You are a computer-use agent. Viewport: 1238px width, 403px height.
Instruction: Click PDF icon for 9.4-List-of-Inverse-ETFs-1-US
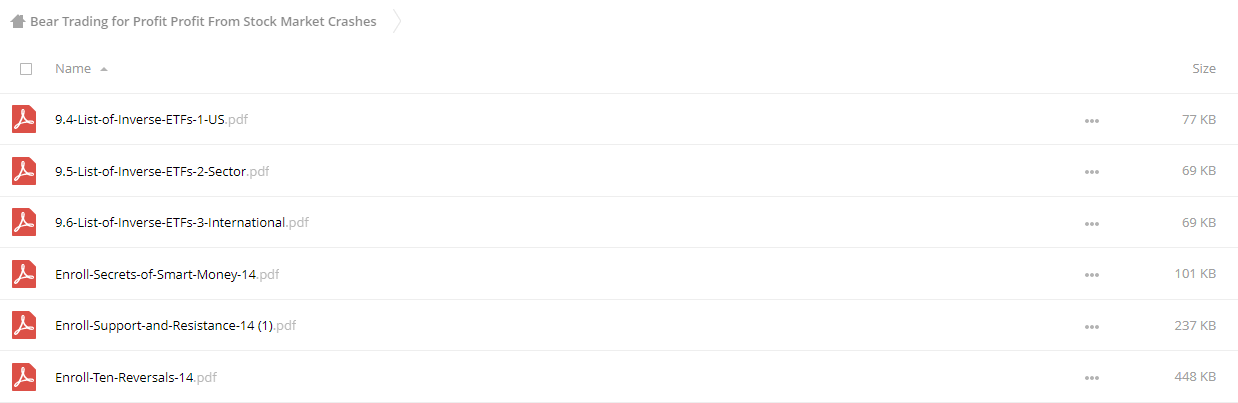[x=24, y=119]
